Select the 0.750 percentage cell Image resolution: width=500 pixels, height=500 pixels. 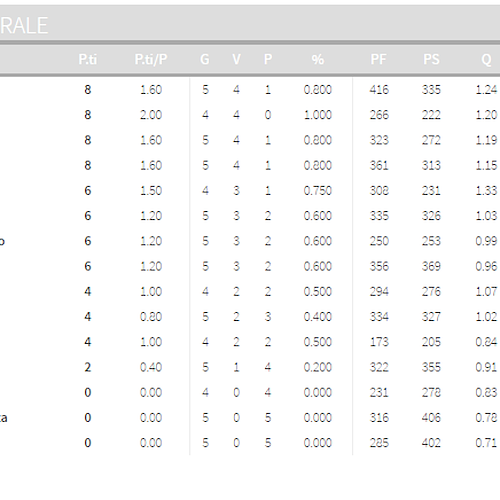[x=318, y=191]
